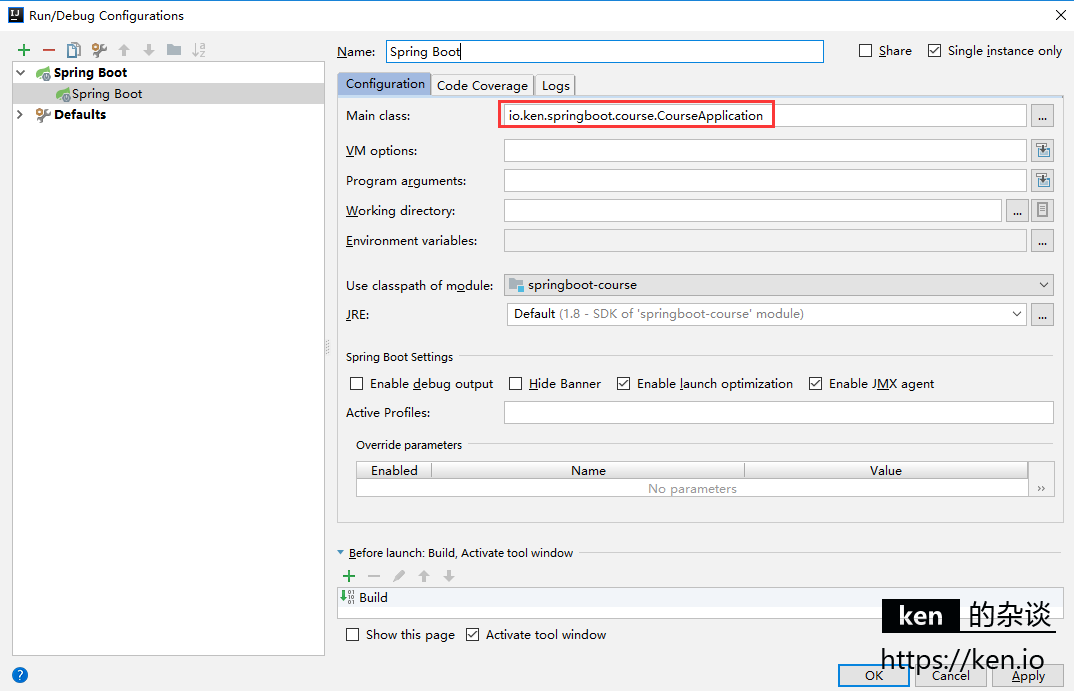Viewport: 1074px width, 691px height.
Task: Close the Run/Debug Configurations dialog
Action: pyautogui.click(x=1060, y=15)
